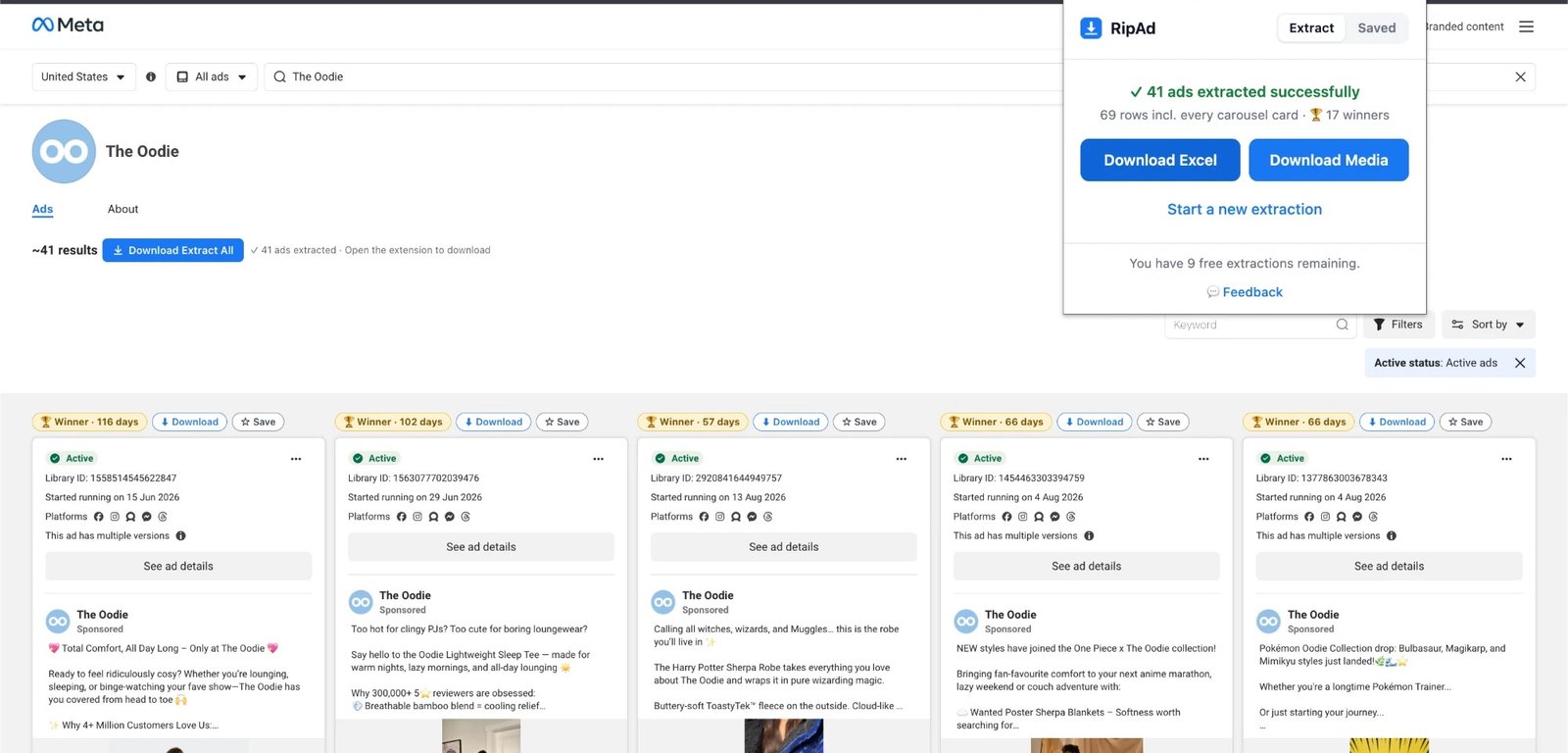Image resolution: width=1568 pixels, height=753 pixels.
Task: Click the Facebook platform icon on the 116 days ad
Action: point(99,517)
